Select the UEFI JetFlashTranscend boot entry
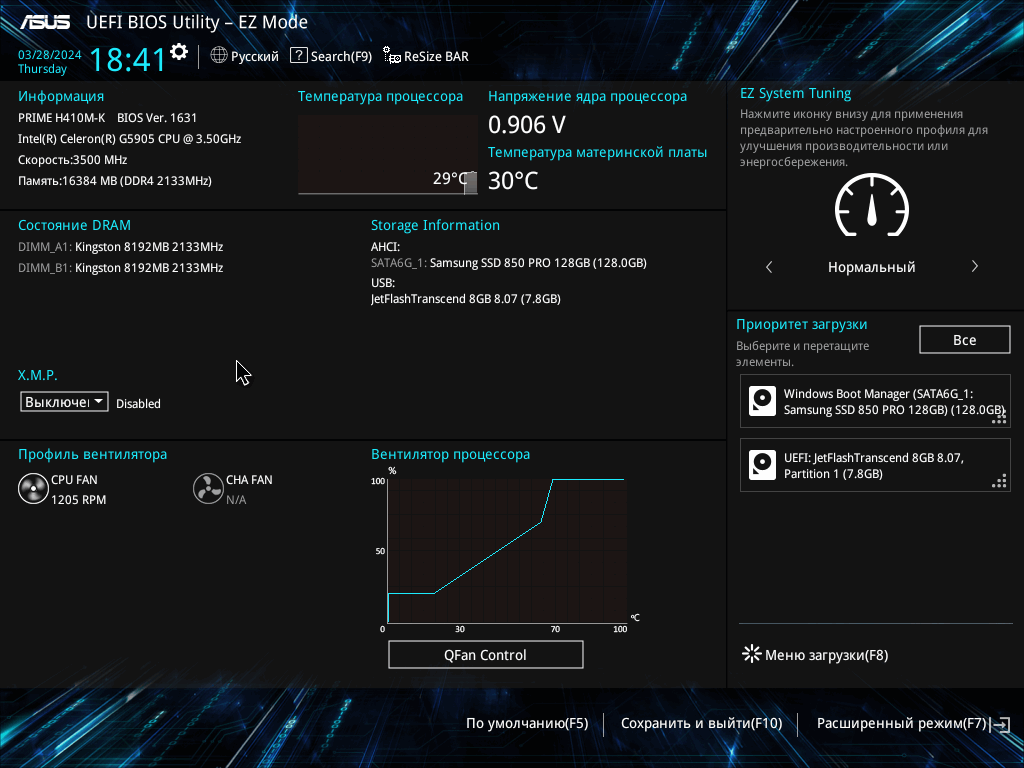Image resolution: width=1024 pixels, height=768 pixels. [875, 465]
